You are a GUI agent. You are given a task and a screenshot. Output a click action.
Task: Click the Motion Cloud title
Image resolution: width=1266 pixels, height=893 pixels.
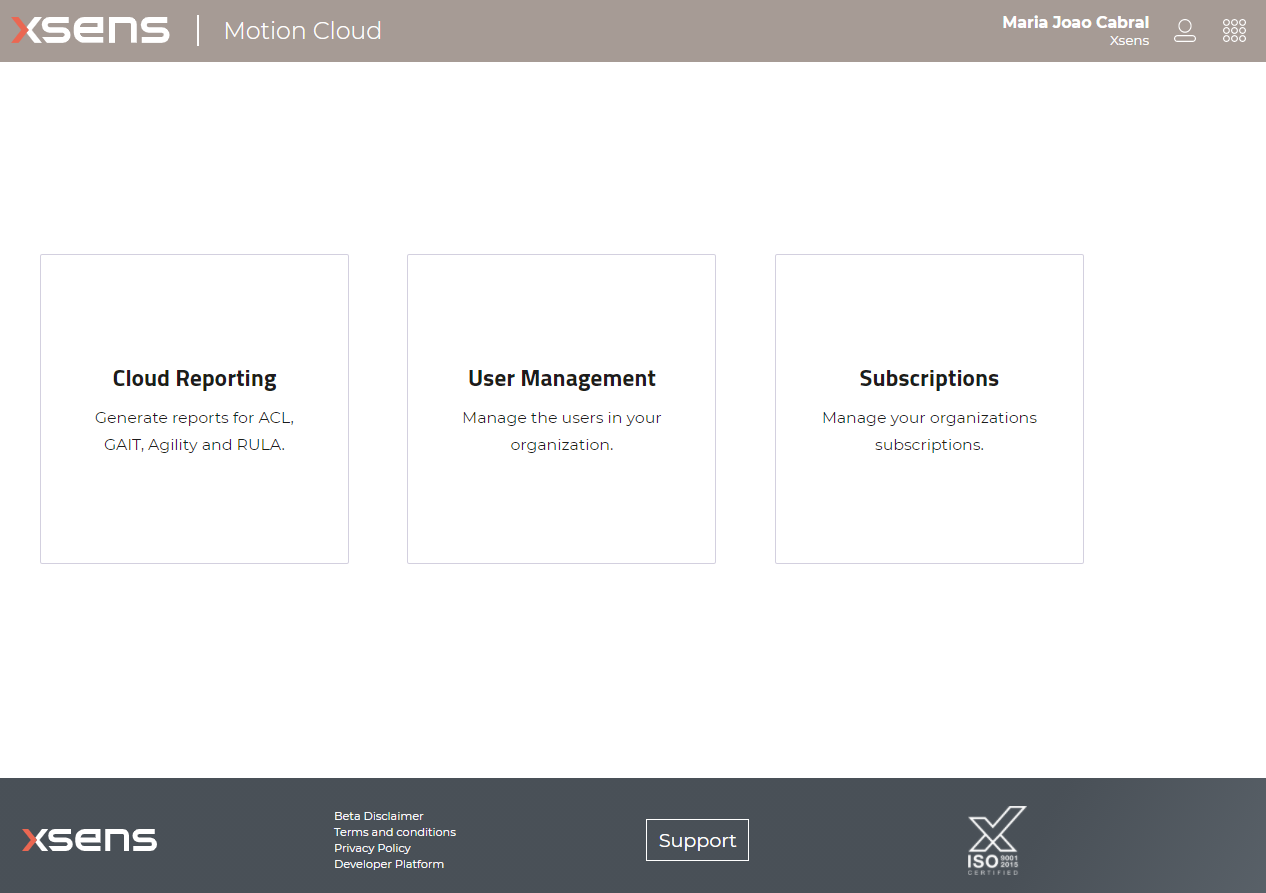302,31
